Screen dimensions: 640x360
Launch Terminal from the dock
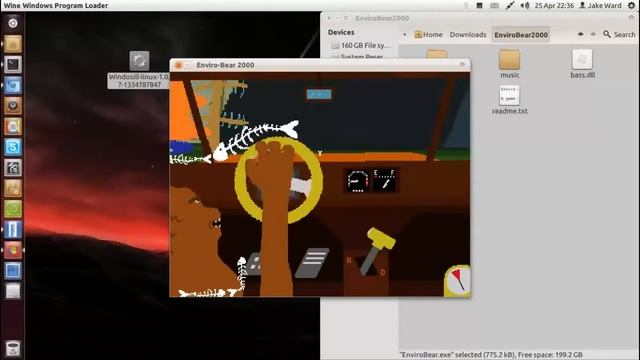tap(13, 64)
